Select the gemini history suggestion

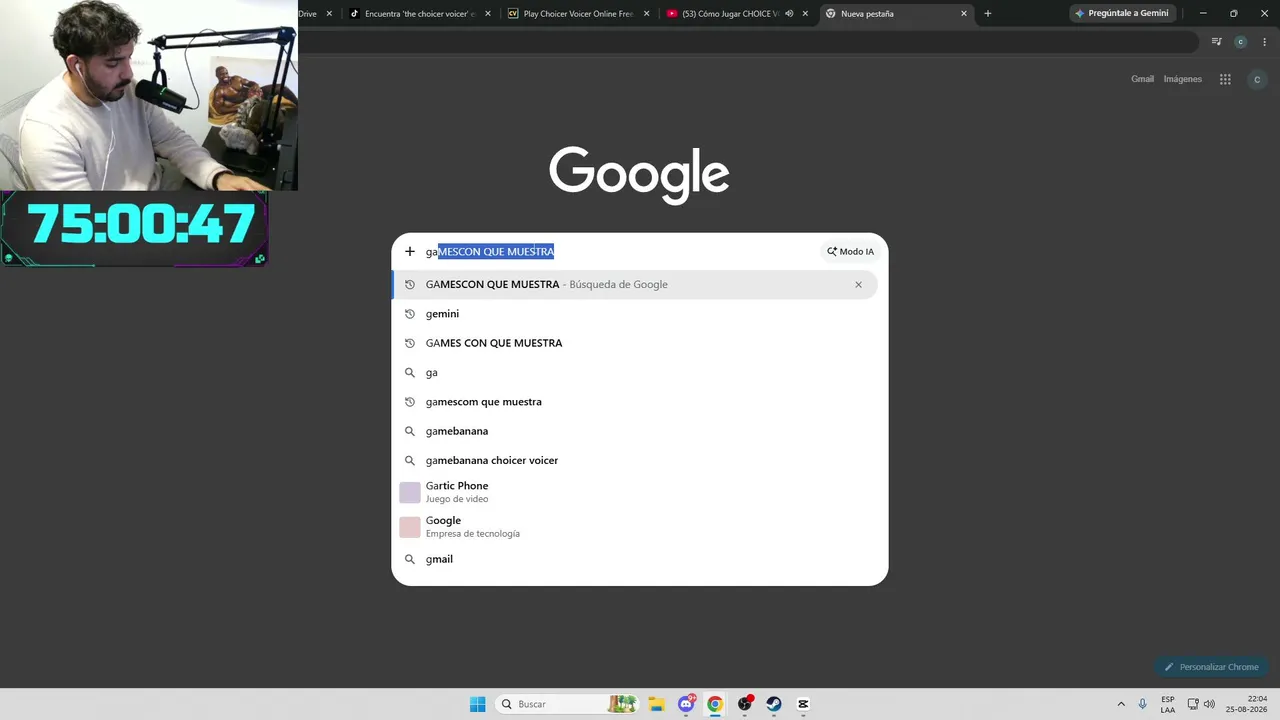(635, 314)
